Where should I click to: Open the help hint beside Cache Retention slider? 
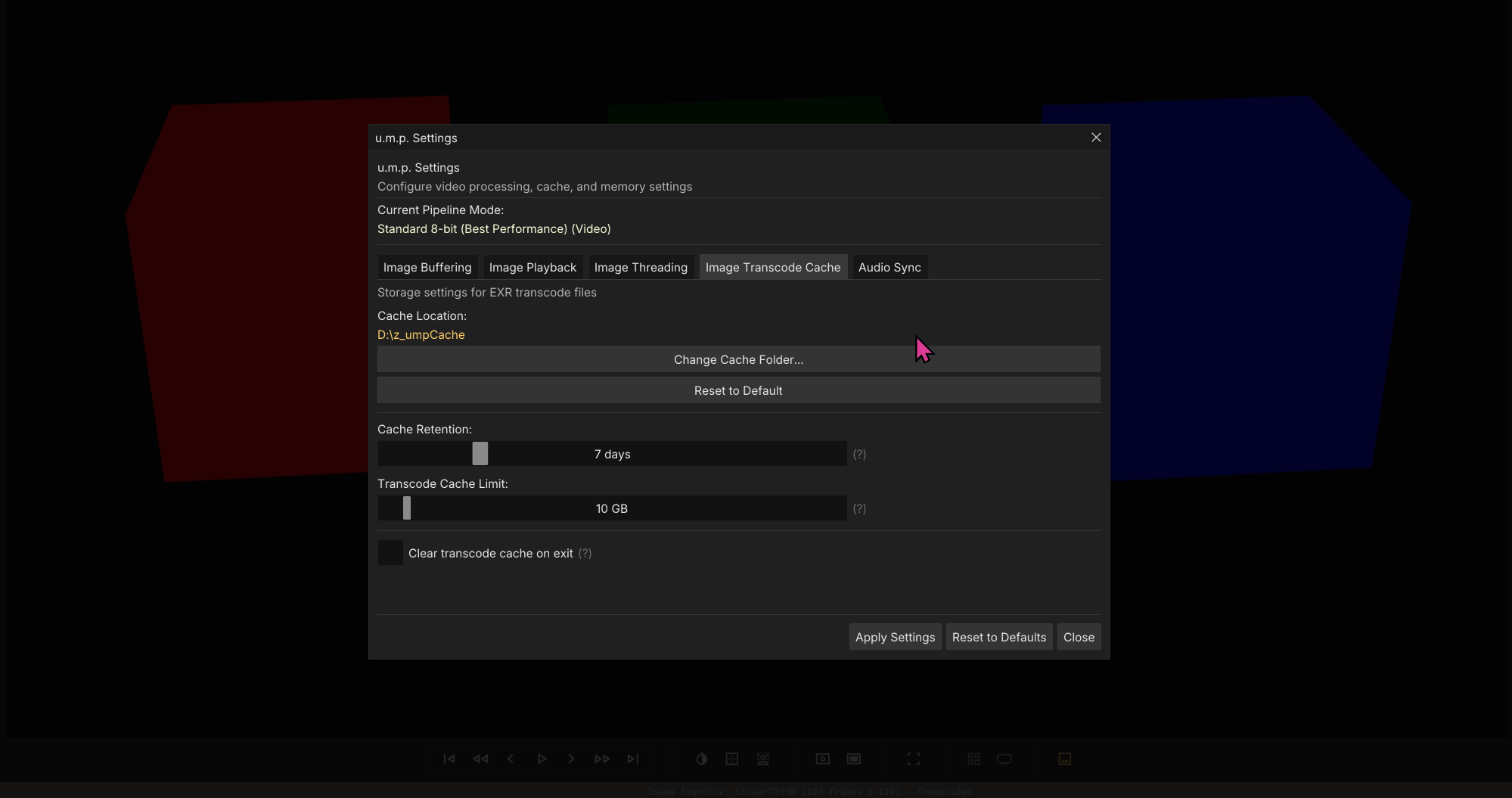point(859,454)
